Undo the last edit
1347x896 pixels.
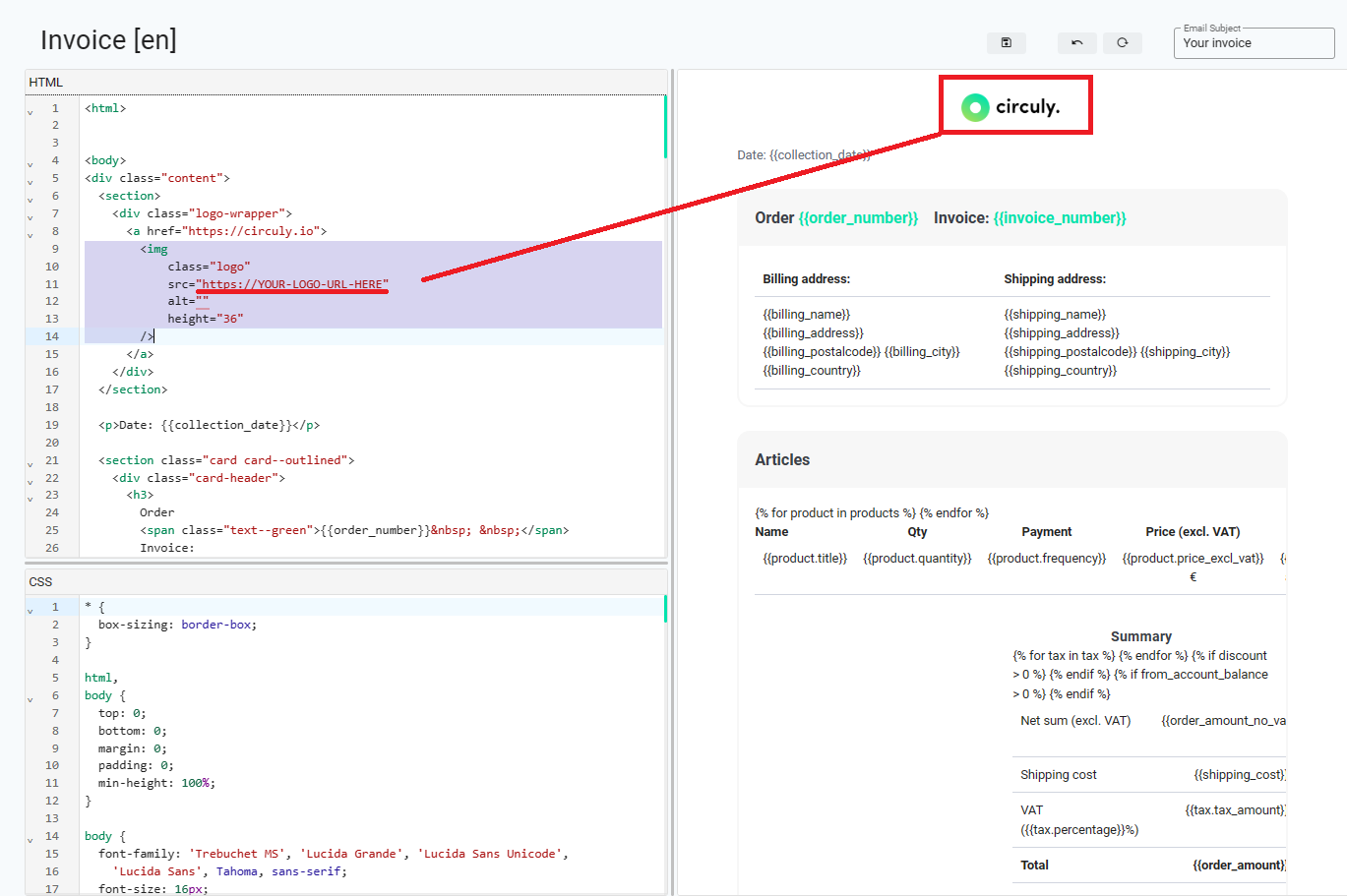tap(1076, 42)
